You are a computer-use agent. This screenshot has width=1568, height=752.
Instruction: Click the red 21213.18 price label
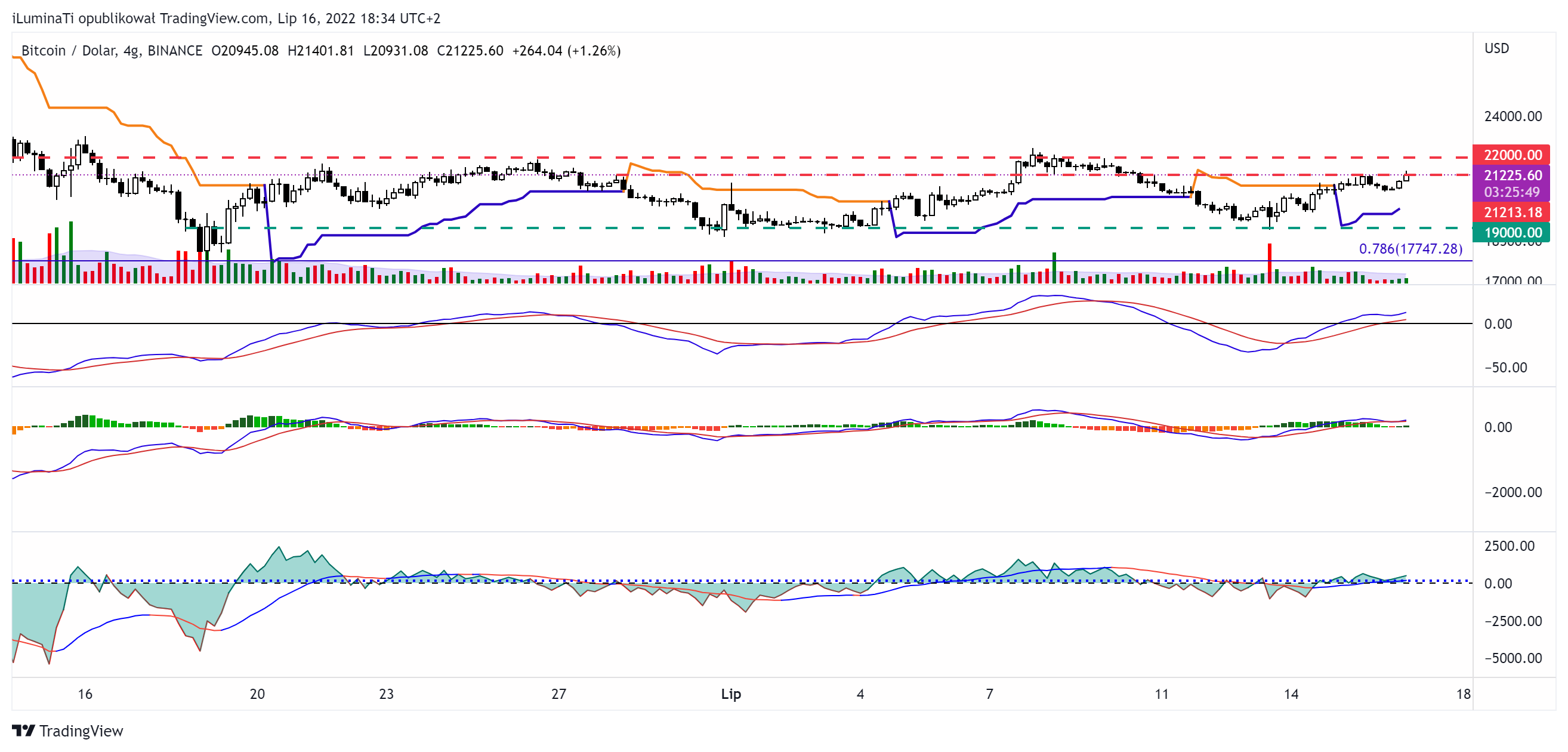pyautogui.click(x=1511, y=212)
